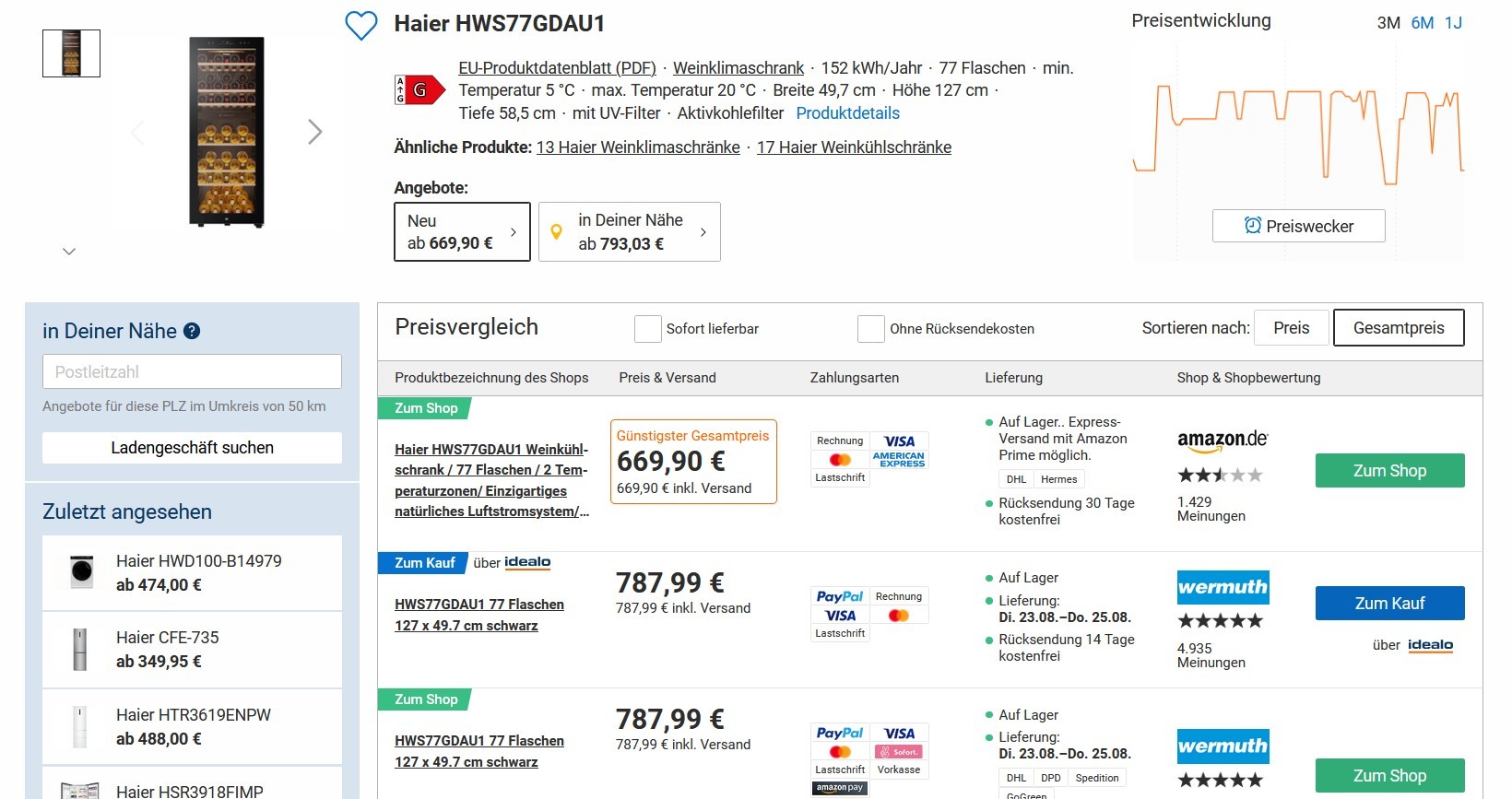
Task: Click the wermuth logo in second offer
Action: click(x=1223, y=587)
